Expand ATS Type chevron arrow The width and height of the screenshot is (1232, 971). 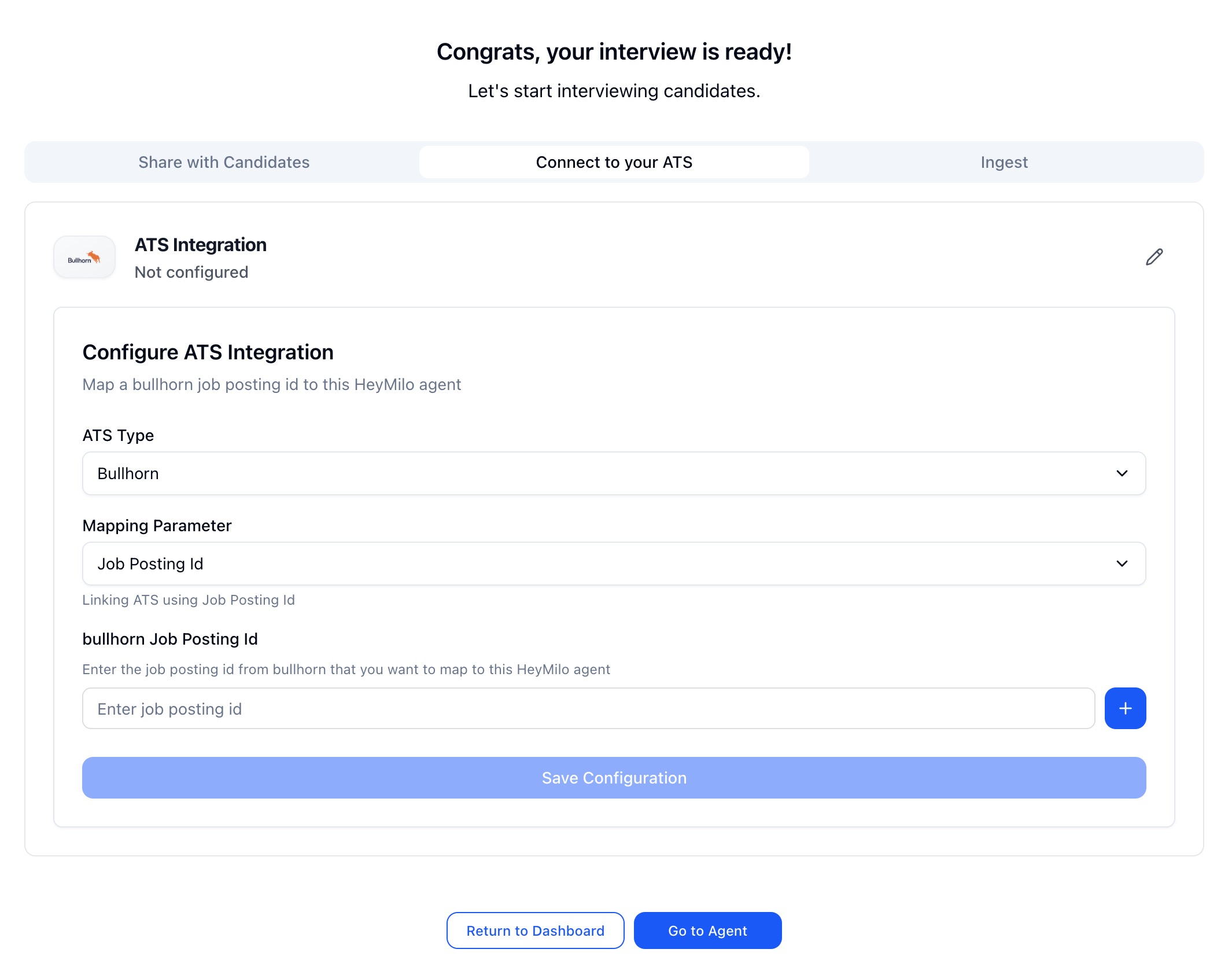1122,473
